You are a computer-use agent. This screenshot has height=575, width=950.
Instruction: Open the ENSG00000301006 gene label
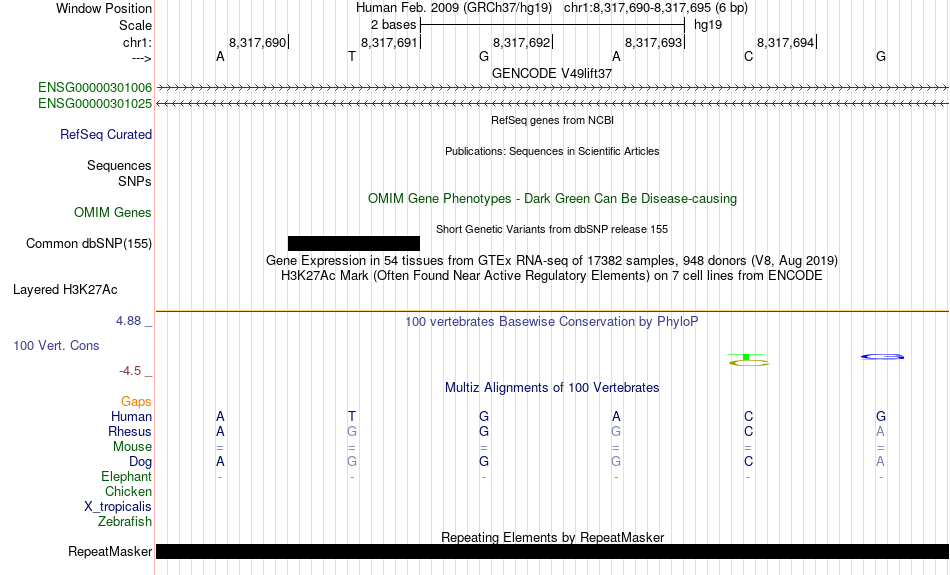[x=95, y=88]
